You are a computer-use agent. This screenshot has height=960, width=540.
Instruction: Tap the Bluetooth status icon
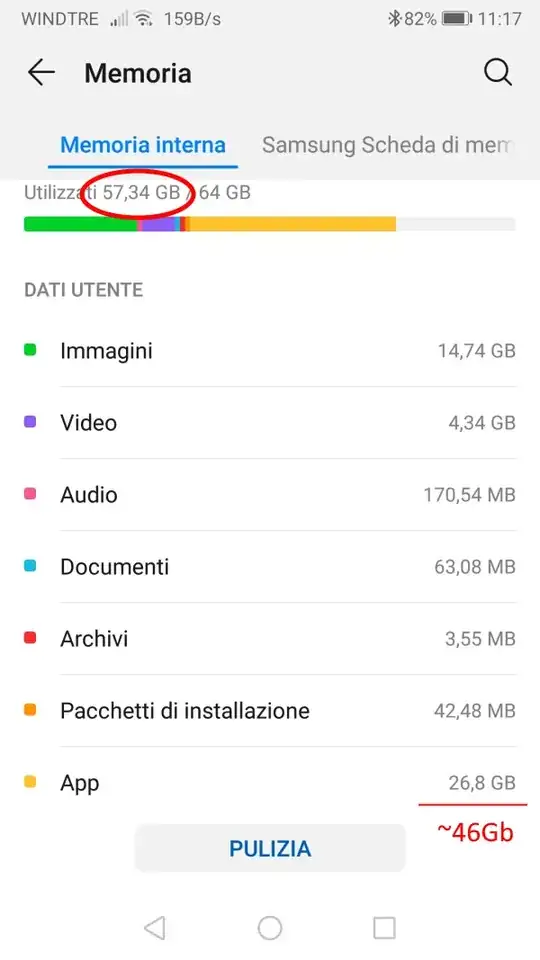tap(394, 19)
